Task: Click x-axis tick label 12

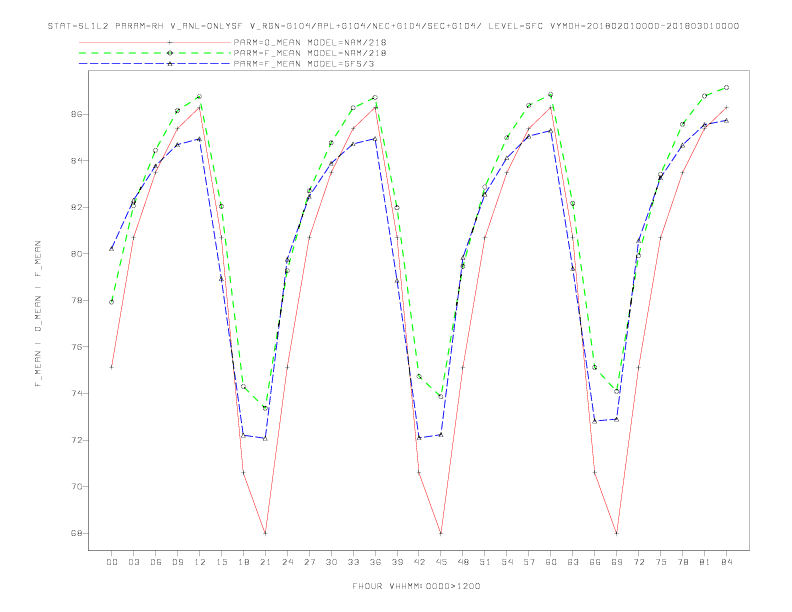Action: click(x=200, y=562)
